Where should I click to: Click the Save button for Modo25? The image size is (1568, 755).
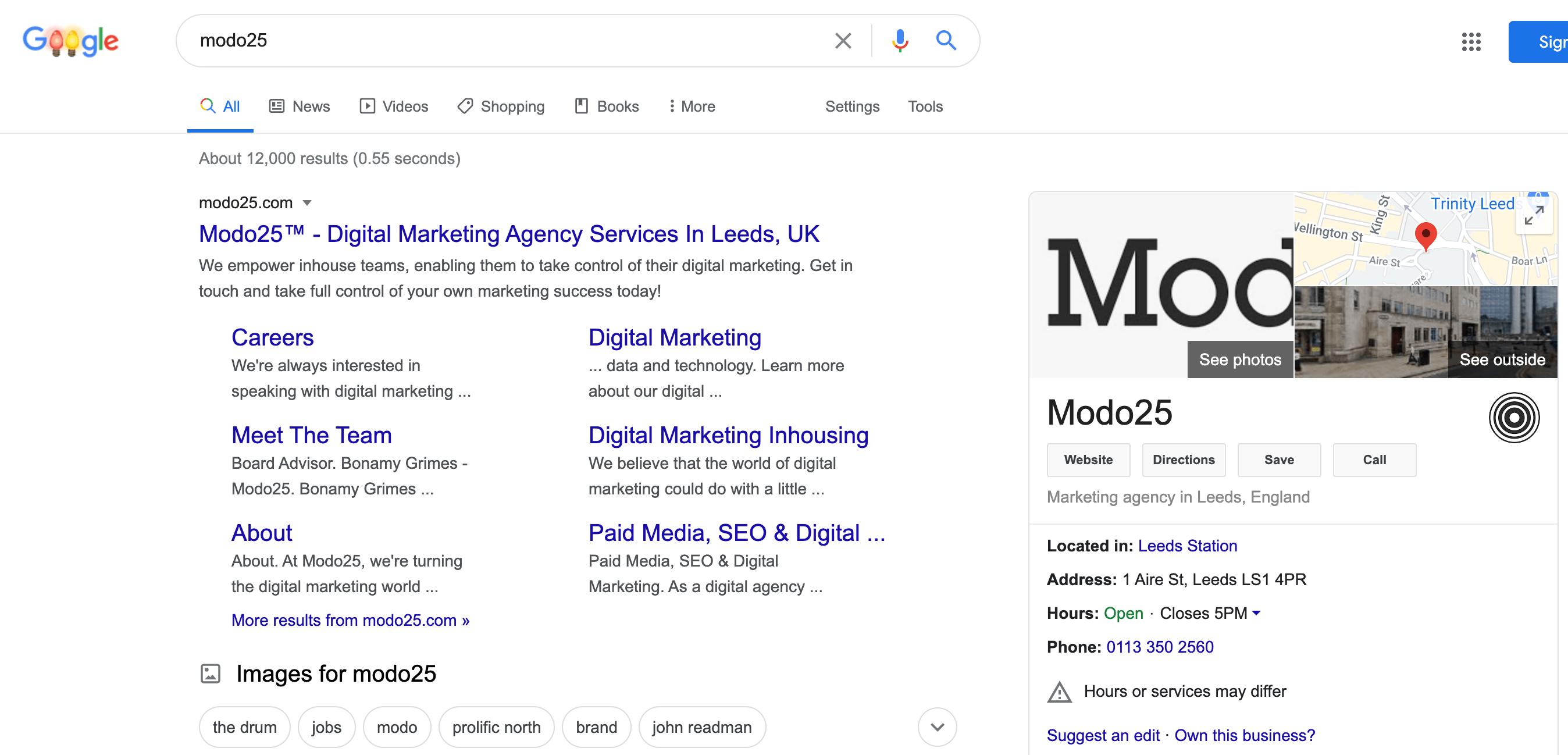tap(1279, 460)
